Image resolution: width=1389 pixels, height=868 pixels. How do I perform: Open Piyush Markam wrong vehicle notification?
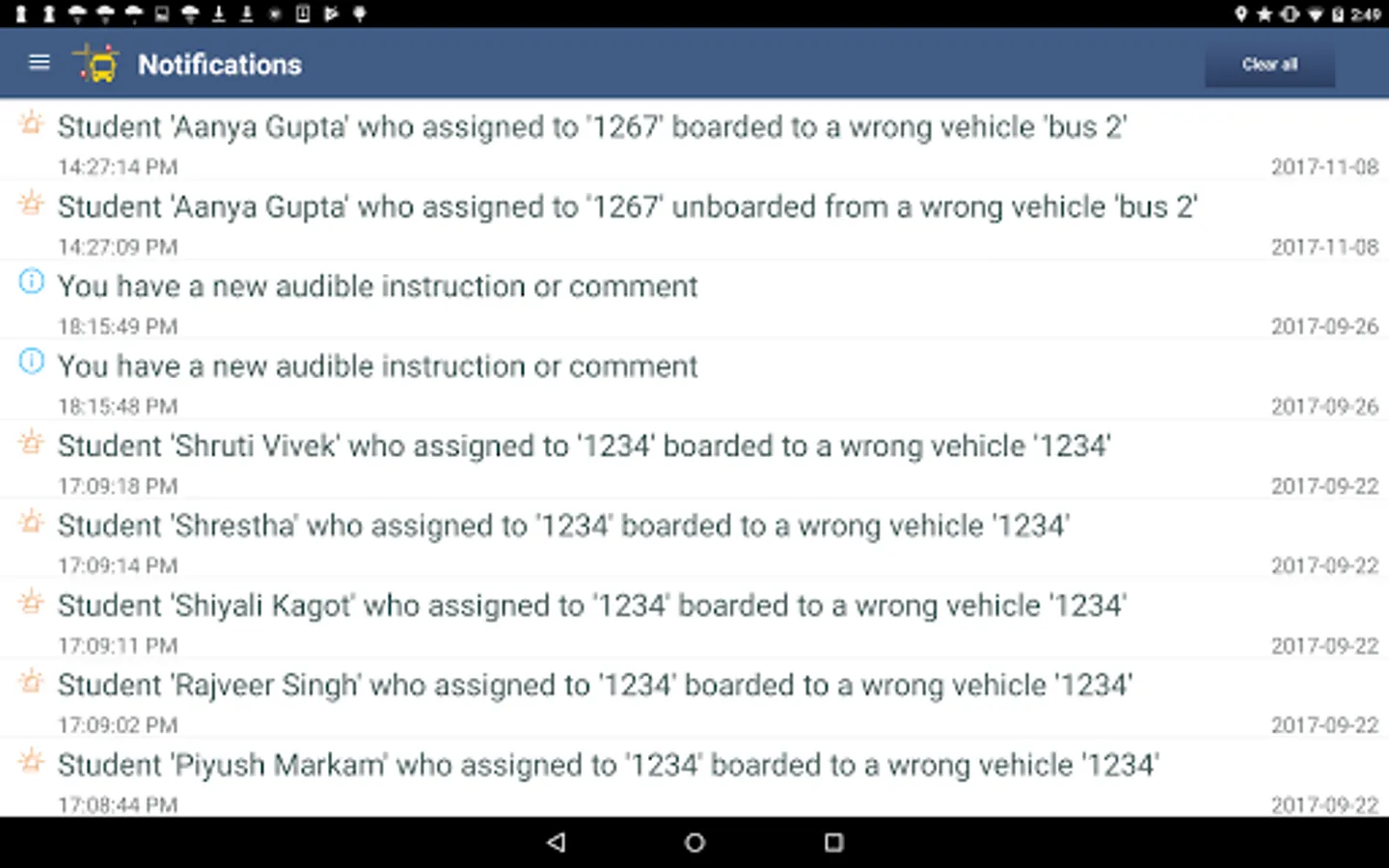(x=694, y=778)
